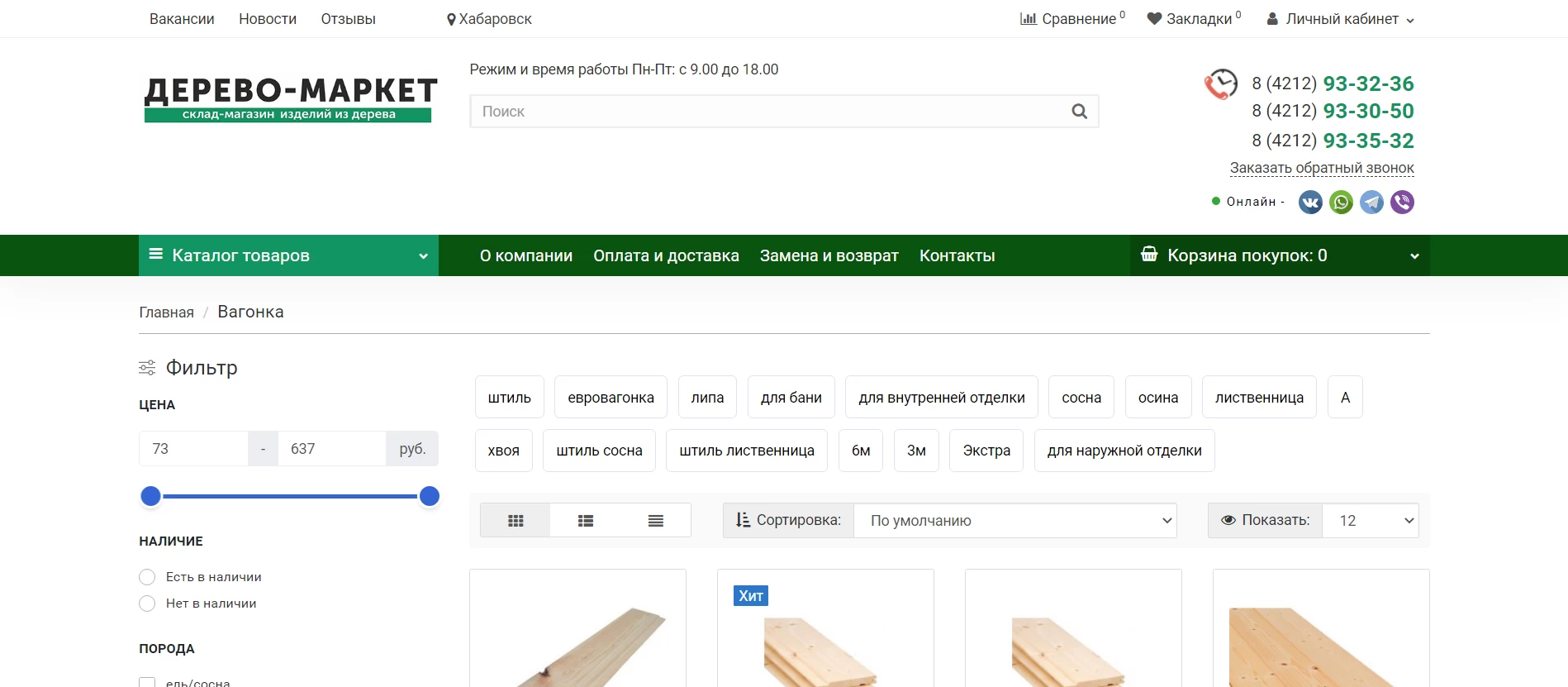Open the Telegram chat icon
The height and width of the screenshot is (687, 1568).
[x=1371, y=202]
